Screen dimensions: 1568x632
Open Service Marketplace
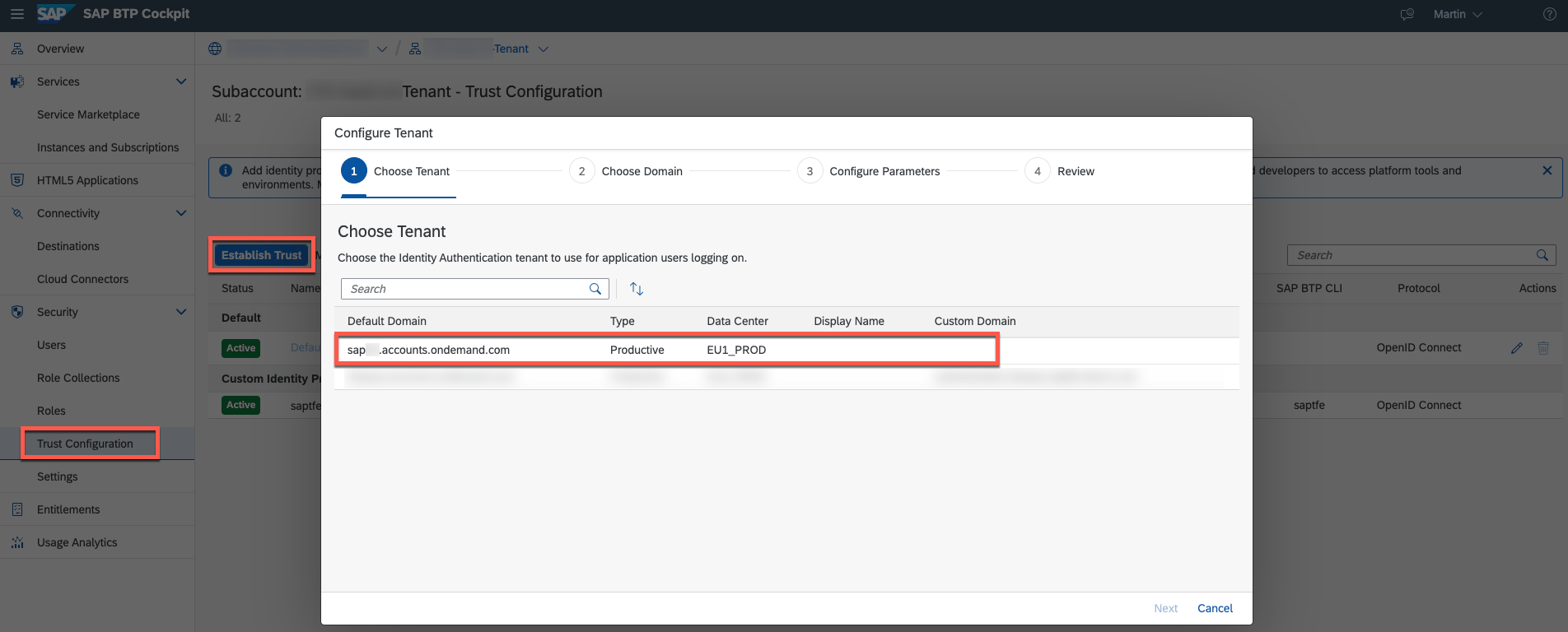[x=88, y=114]
